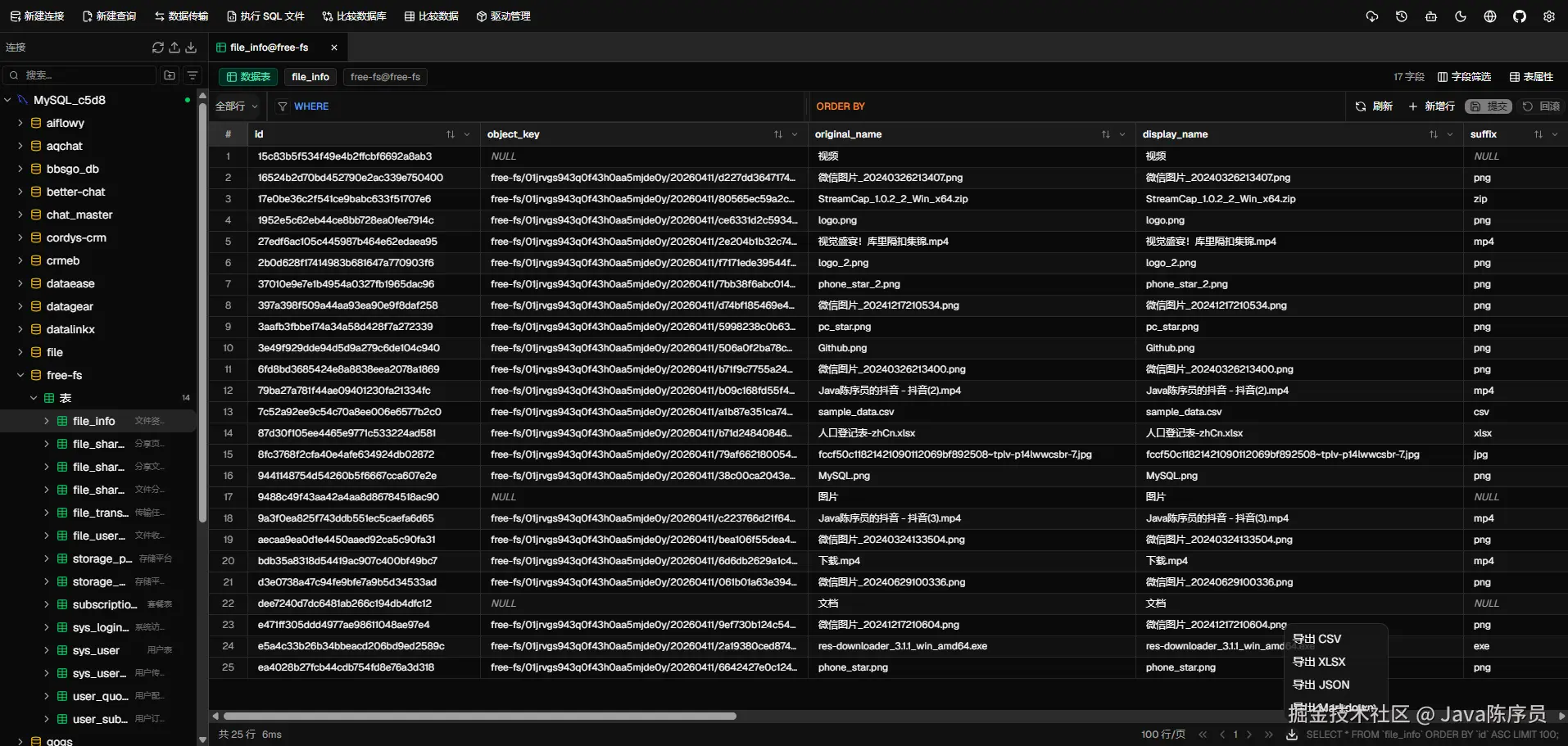Sort by the suffix column

[x=1539, y=134]
